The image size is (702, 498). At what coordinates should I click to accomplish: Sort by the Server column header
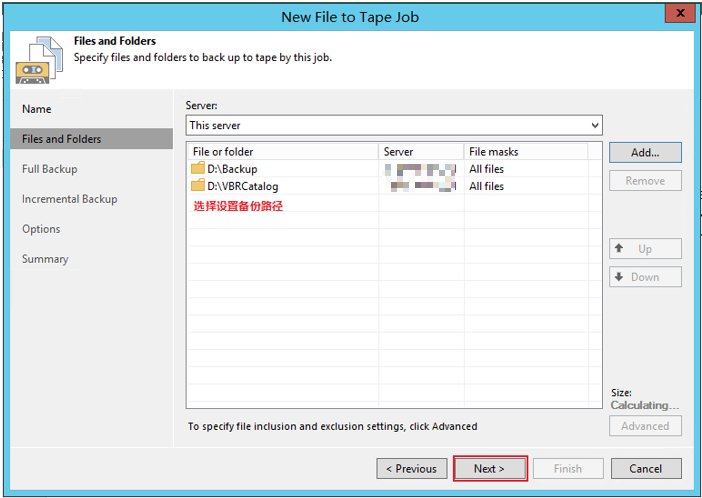click(421, 152)
